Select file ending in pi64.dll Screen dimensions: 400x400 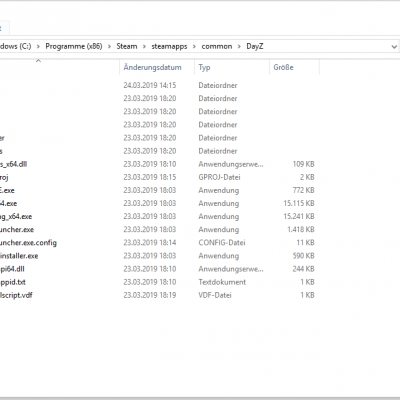click(12, 269)
